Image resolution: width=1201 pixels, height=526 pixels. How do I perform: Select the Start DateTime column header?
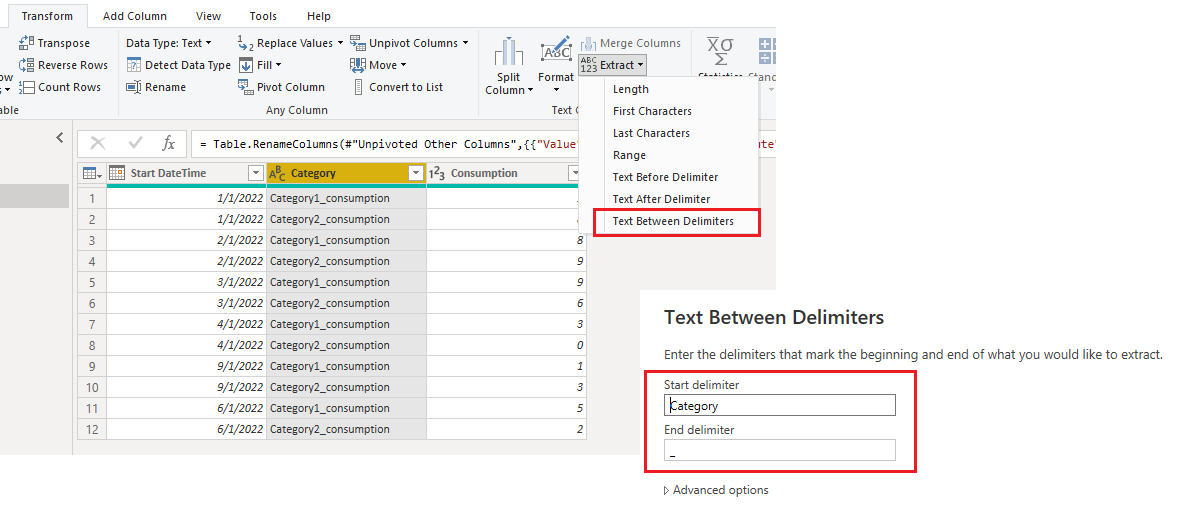(186, 173)
